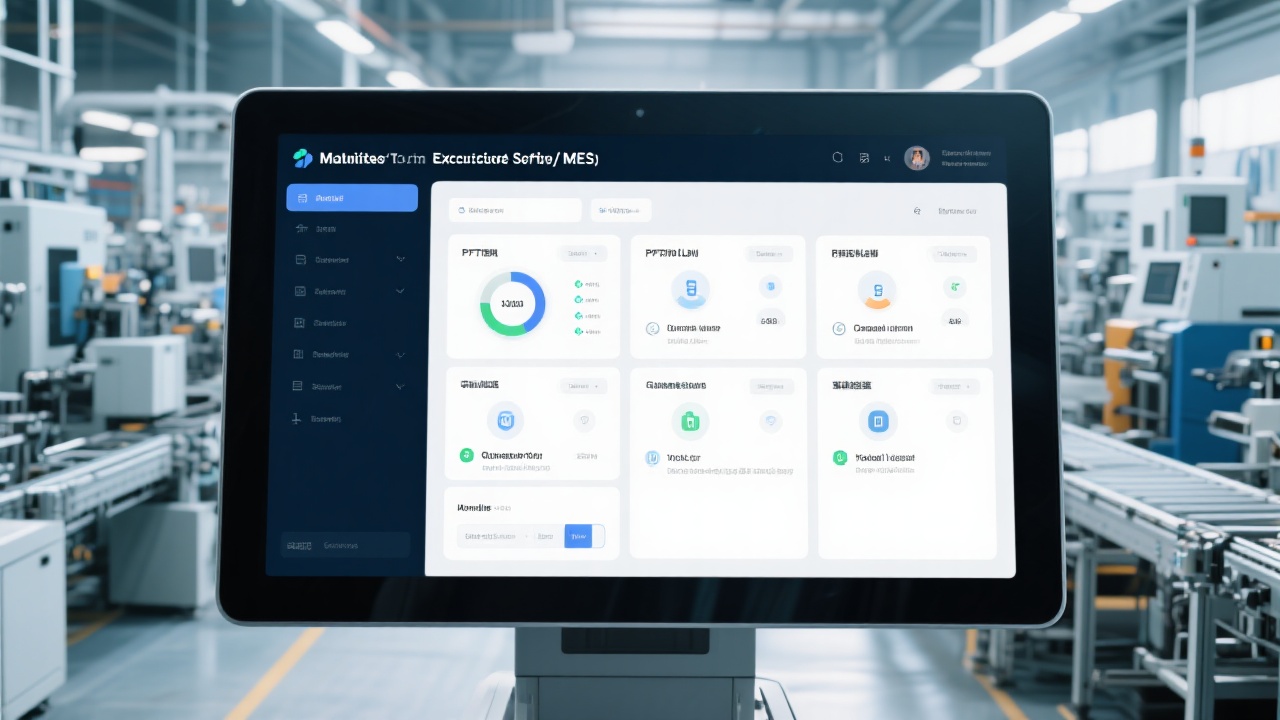Open the dropdown pill on the donut chart card

[582, 254]
